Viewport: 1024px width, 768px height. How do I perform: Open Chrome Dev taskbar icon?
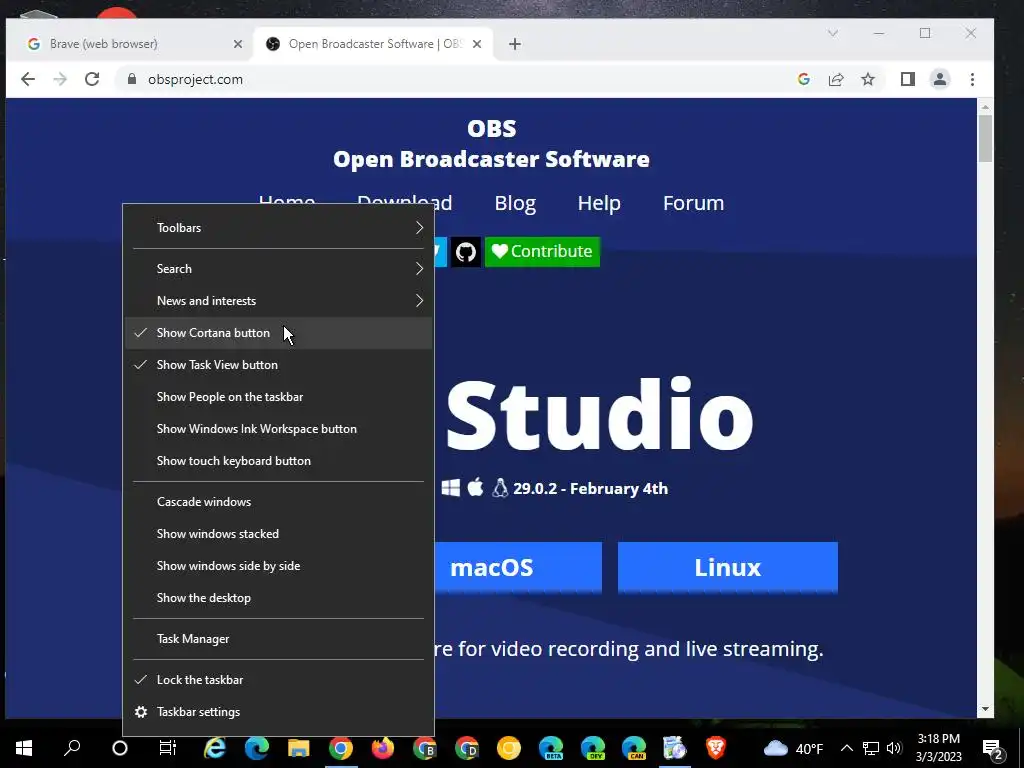467,748
